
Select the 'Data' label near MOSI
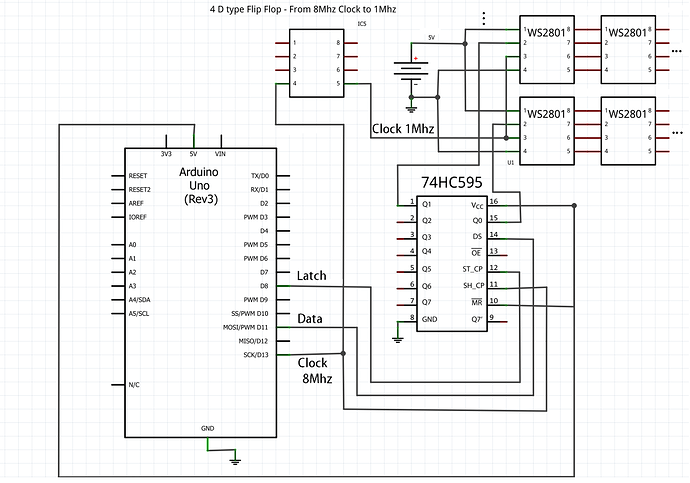click(x=310, y=318)
